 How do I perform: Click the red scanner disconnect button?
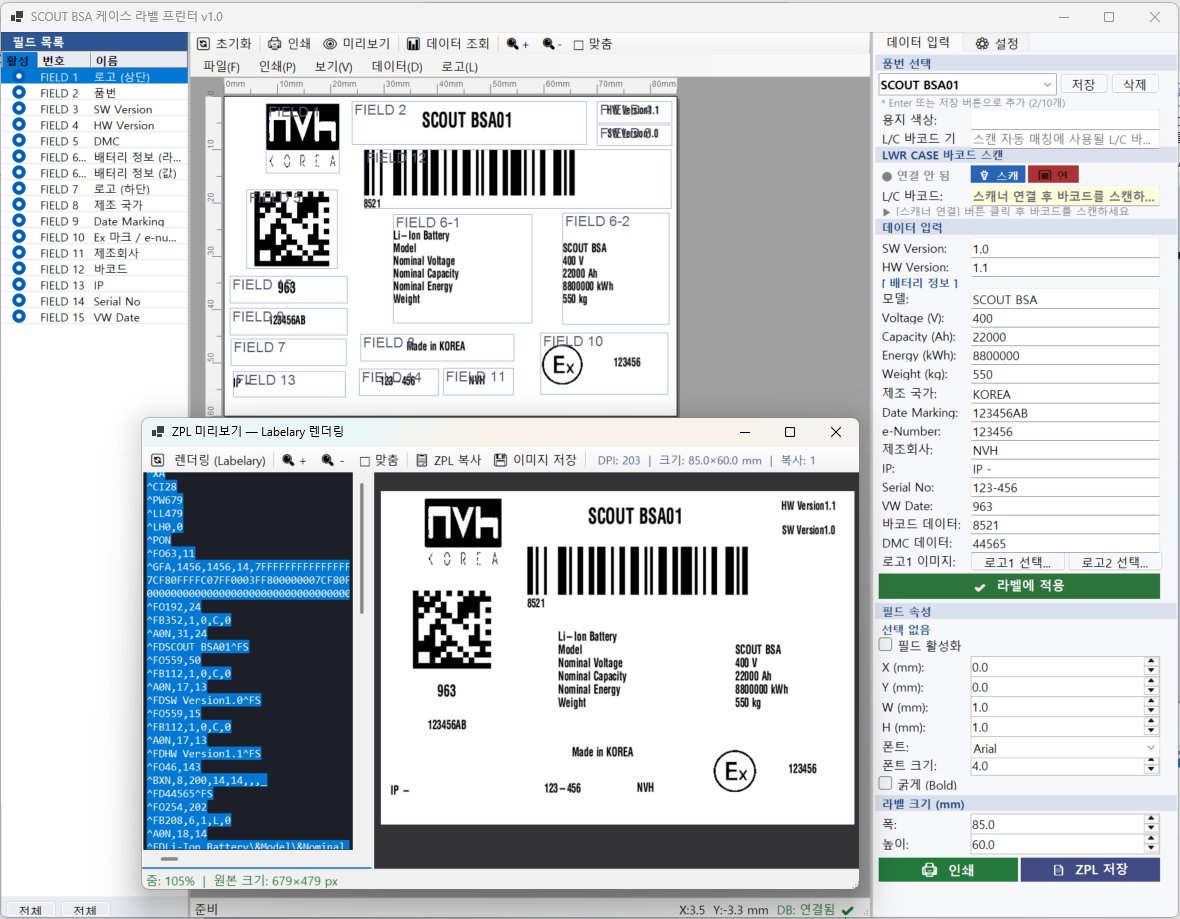[1054, 175]
